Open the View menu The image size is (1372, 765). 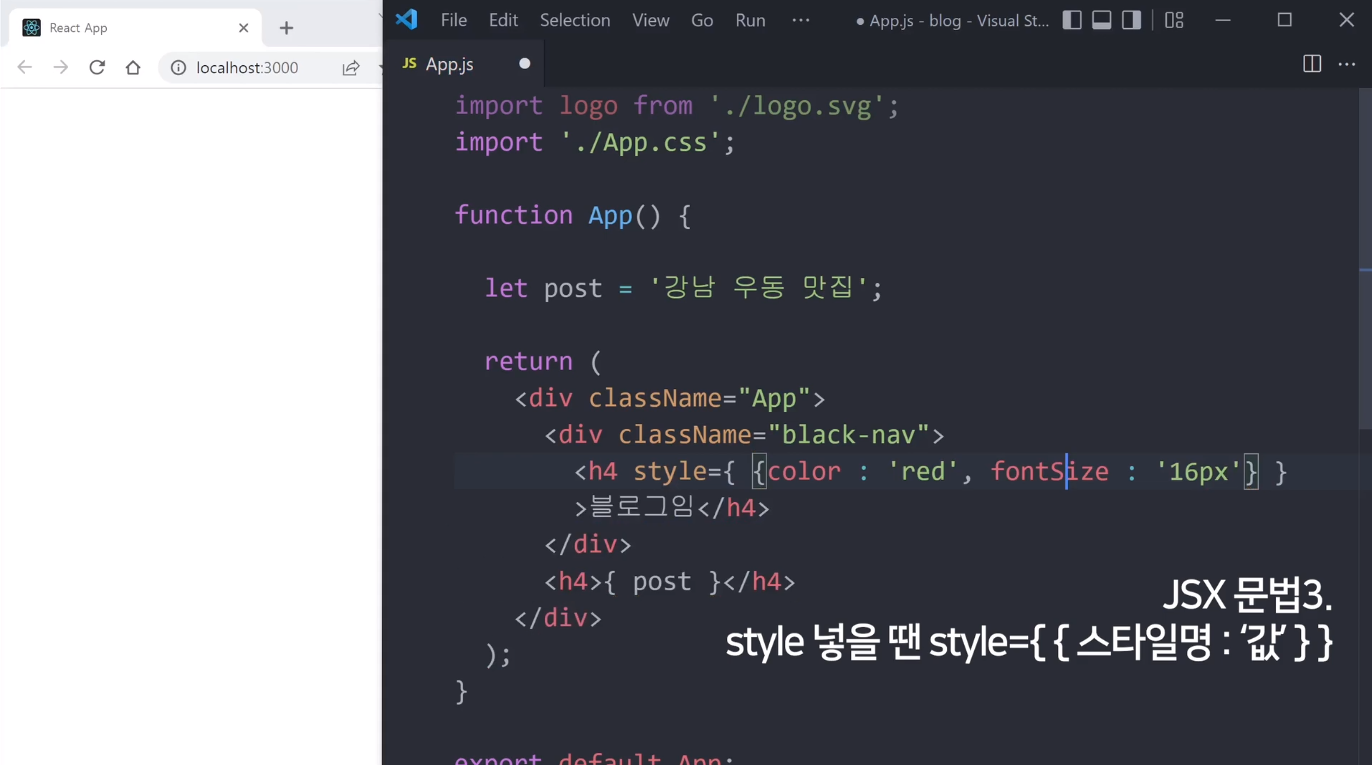point(651,20)
